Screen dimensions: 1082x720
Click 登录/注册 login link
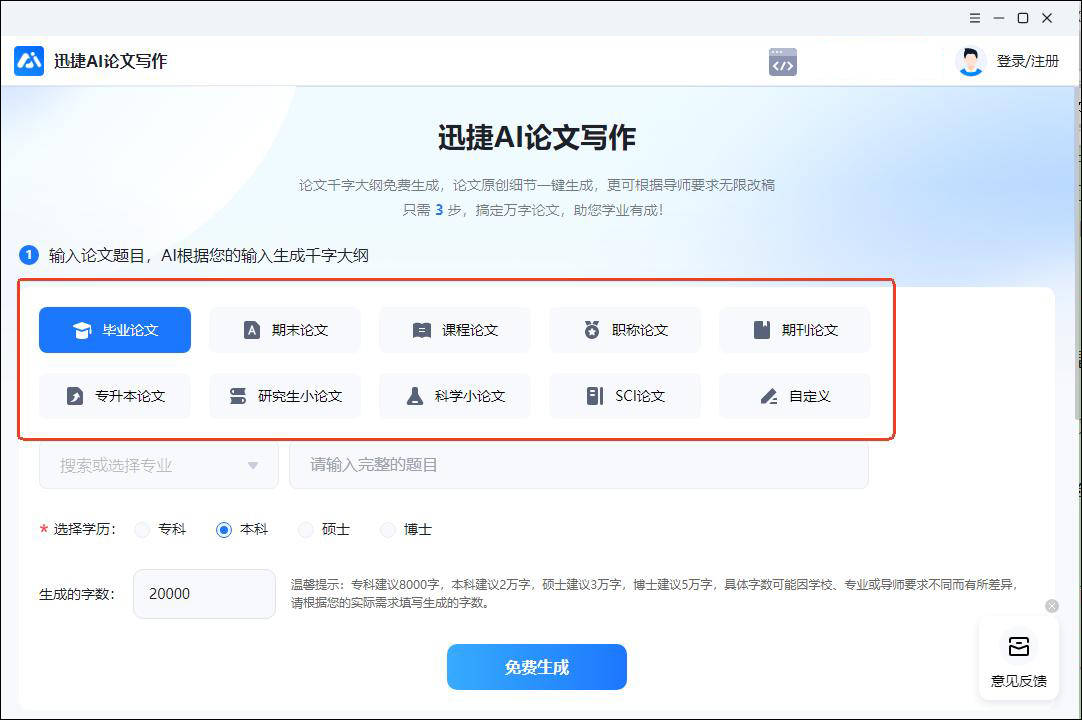click(1027, 62)
